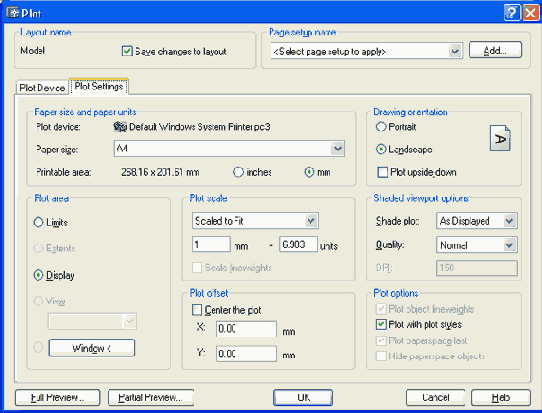This screenshot has height=413, width=542.
Task: Click the Full Preview... button
Action: (x=57, y=398)
